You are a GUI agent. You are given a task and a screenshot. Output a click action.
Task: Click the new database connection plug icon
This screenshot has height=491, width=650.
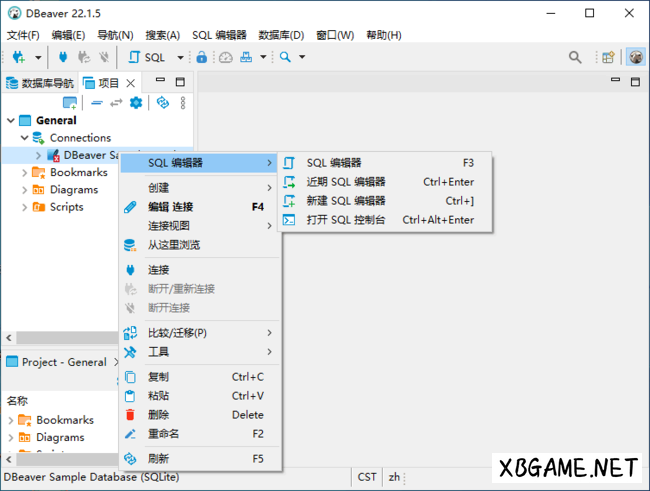pos(17,57)
